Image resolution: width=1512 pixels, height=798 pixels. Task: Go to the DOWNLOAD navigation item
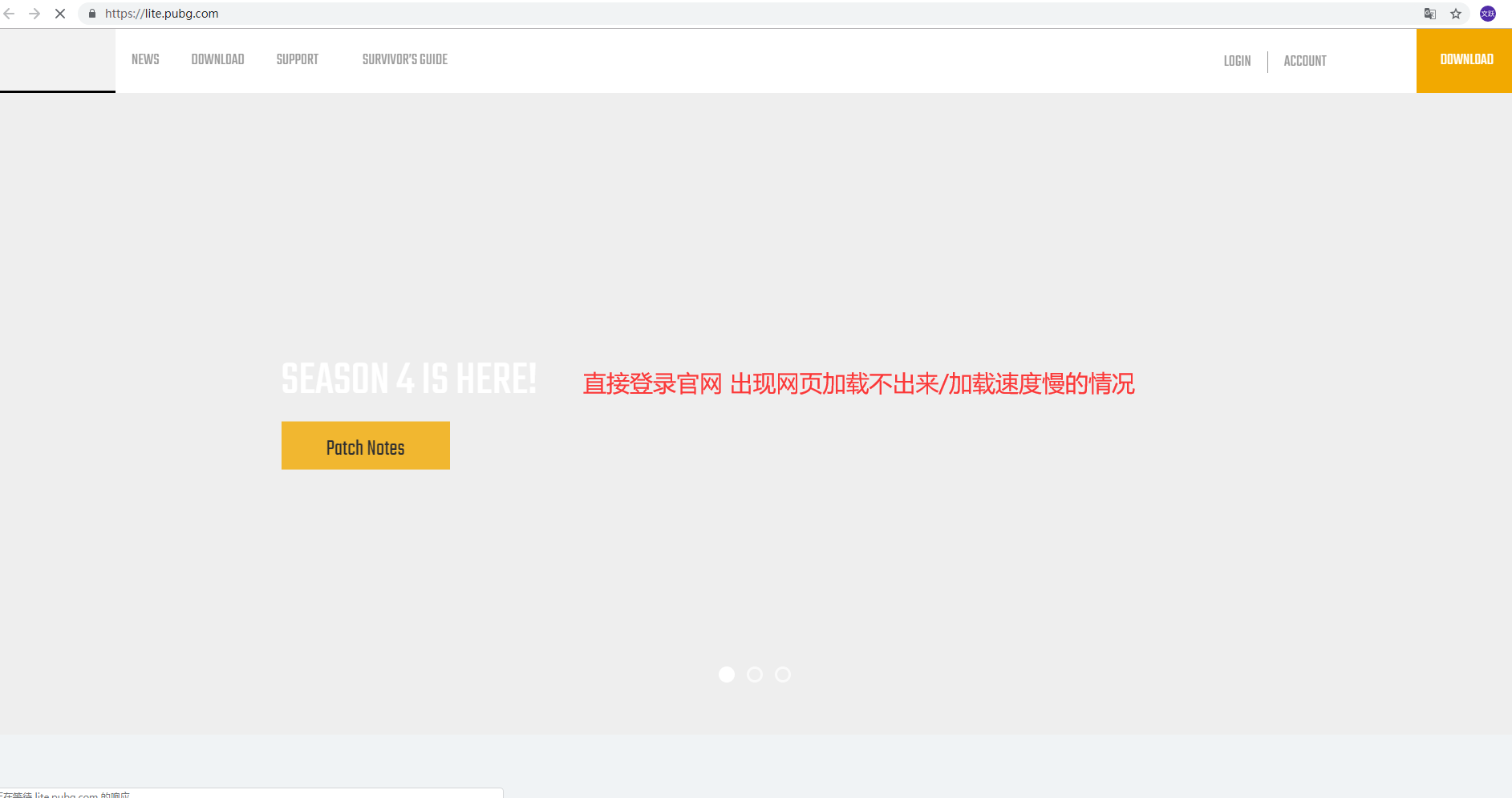(217, 59)
